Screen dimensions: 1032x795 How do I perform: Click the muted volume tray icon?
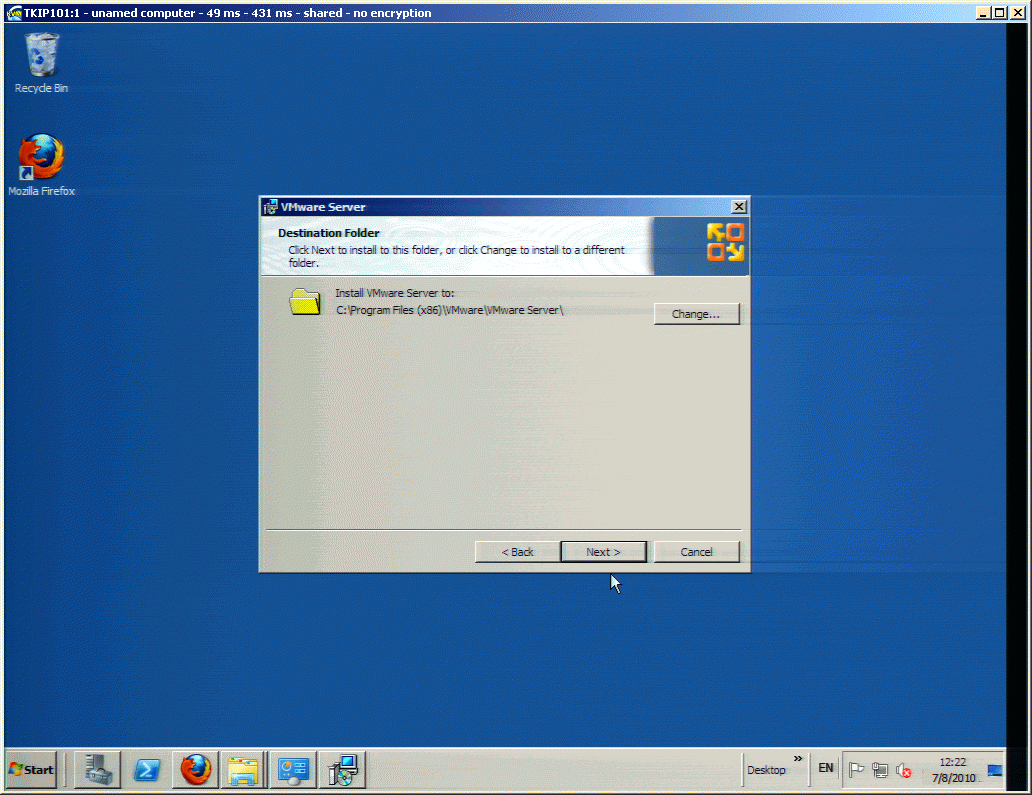coord(904,770)
